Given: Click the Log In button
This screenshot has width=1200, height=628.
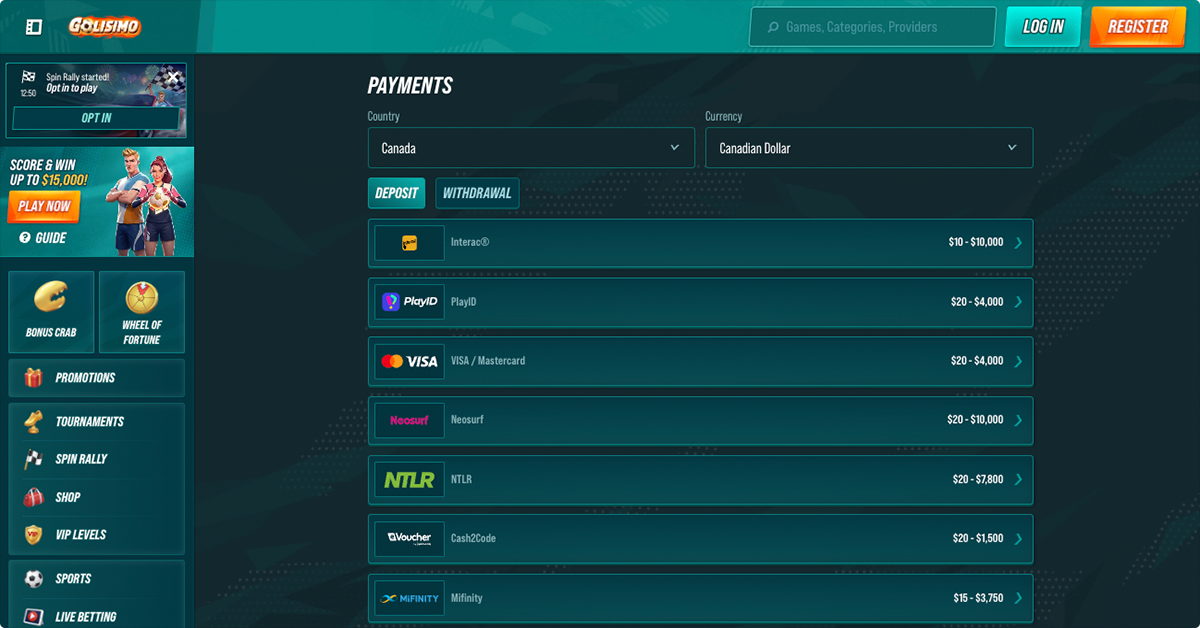Looking at the screenshot, I should coord(1043,27).
